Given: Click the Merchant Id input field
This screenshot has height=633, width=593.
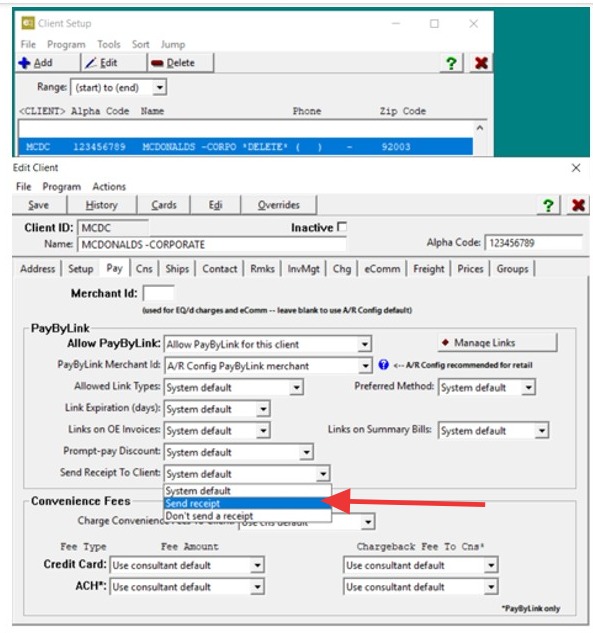Looking at the screenshot, I should [158, 293].
